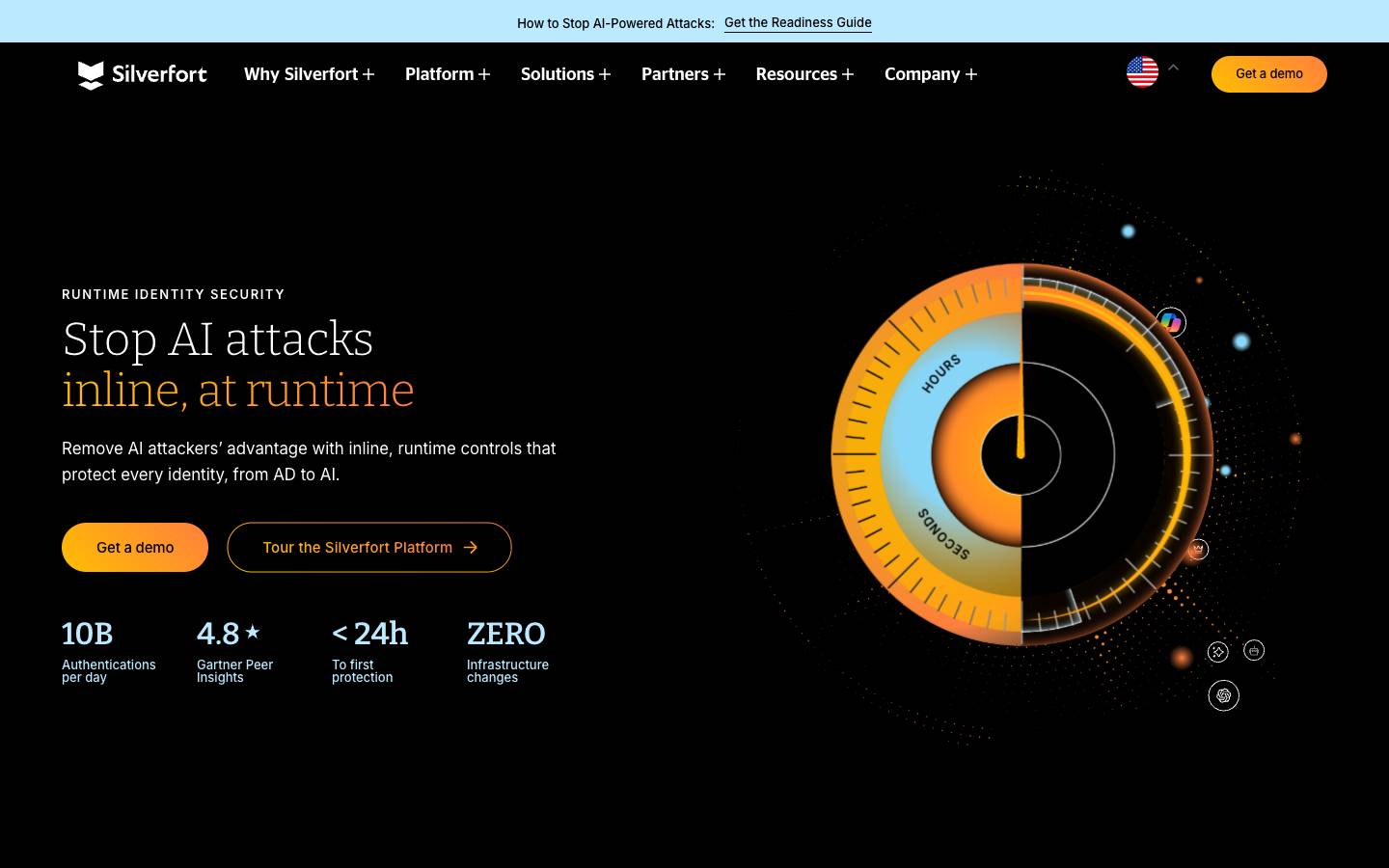Viewport: 1389px width, 868px height.
Task: Expand the language selector chevron
Action: (1173, 68)
